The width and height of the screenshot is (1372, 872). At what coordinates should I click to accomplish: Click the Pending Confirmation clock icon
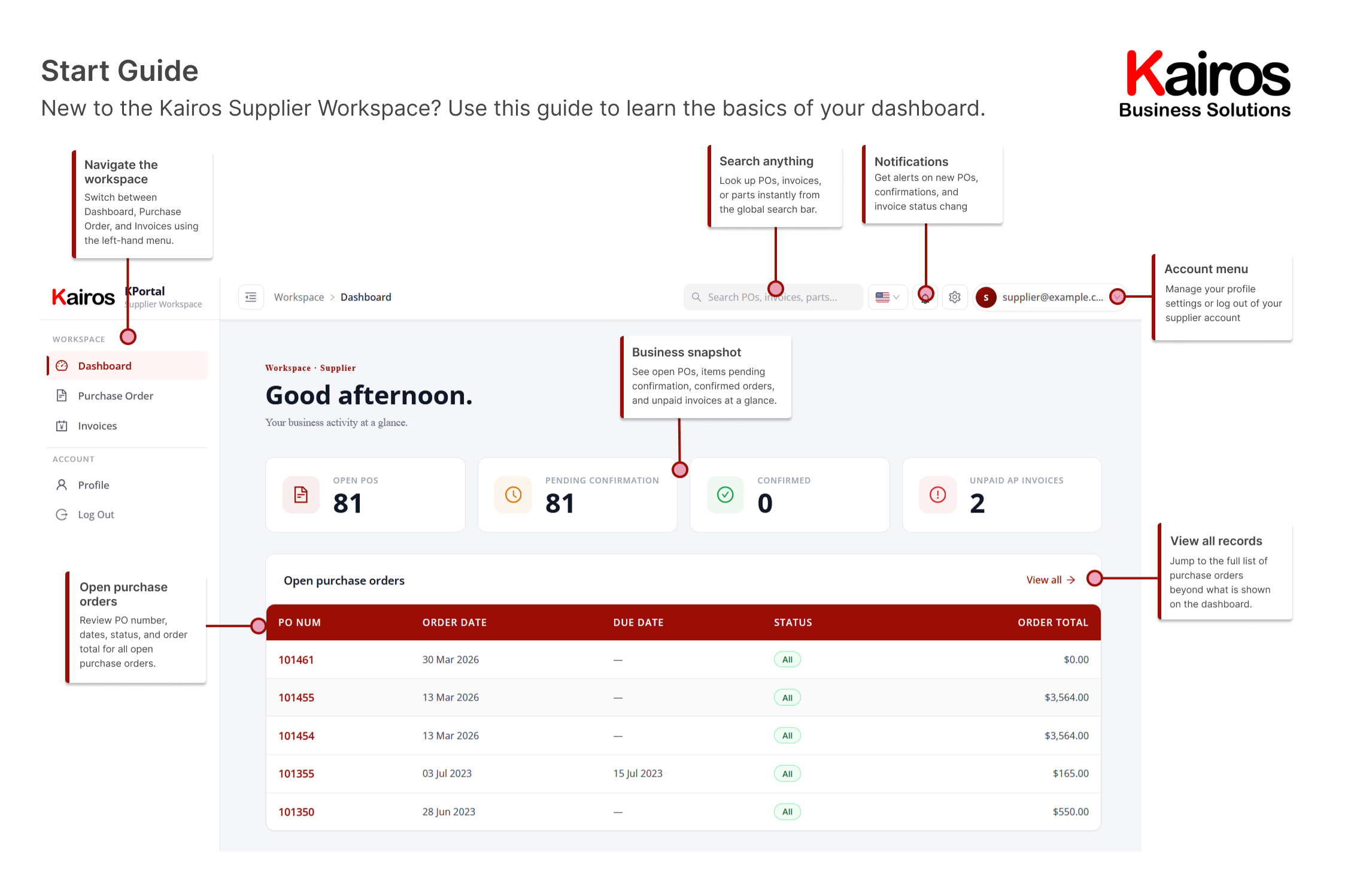tap(514, 495)
